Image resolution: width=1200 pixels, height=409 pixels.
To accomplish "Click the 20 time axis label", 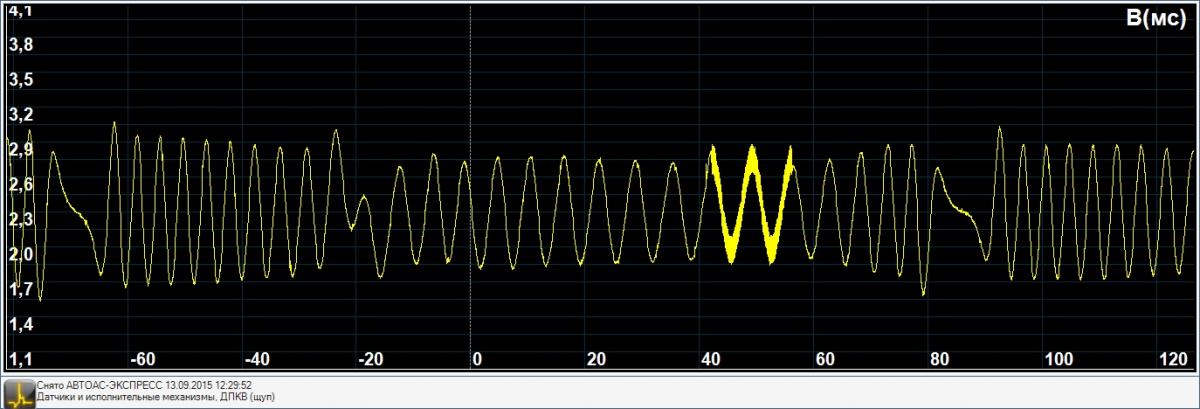I will pyautogui.click(x=597, y=359).
